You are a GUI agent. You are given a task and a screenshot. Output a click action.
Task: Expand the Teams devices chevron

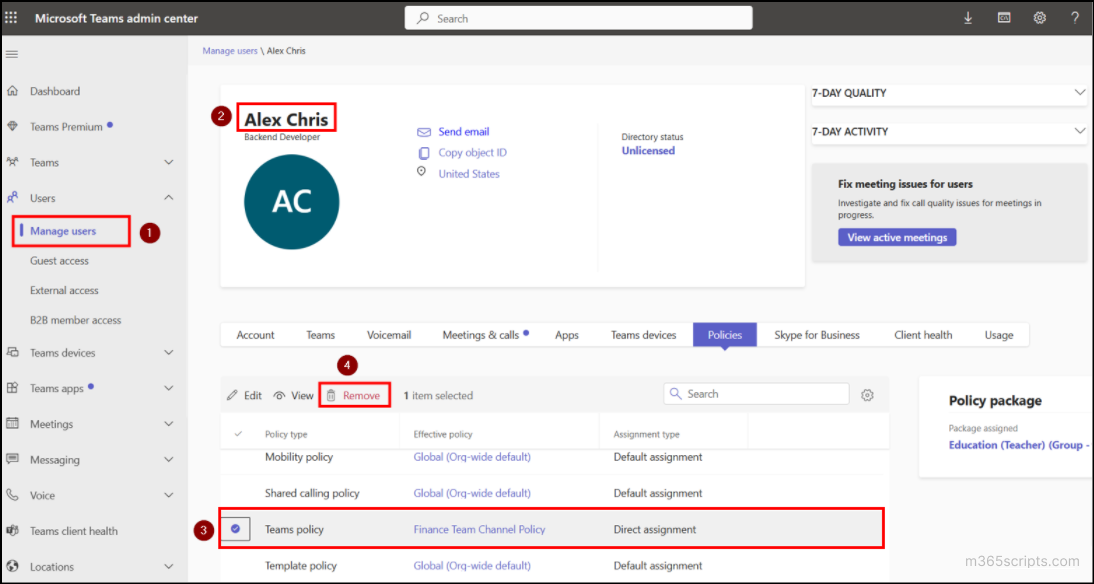tap(168, 353)
